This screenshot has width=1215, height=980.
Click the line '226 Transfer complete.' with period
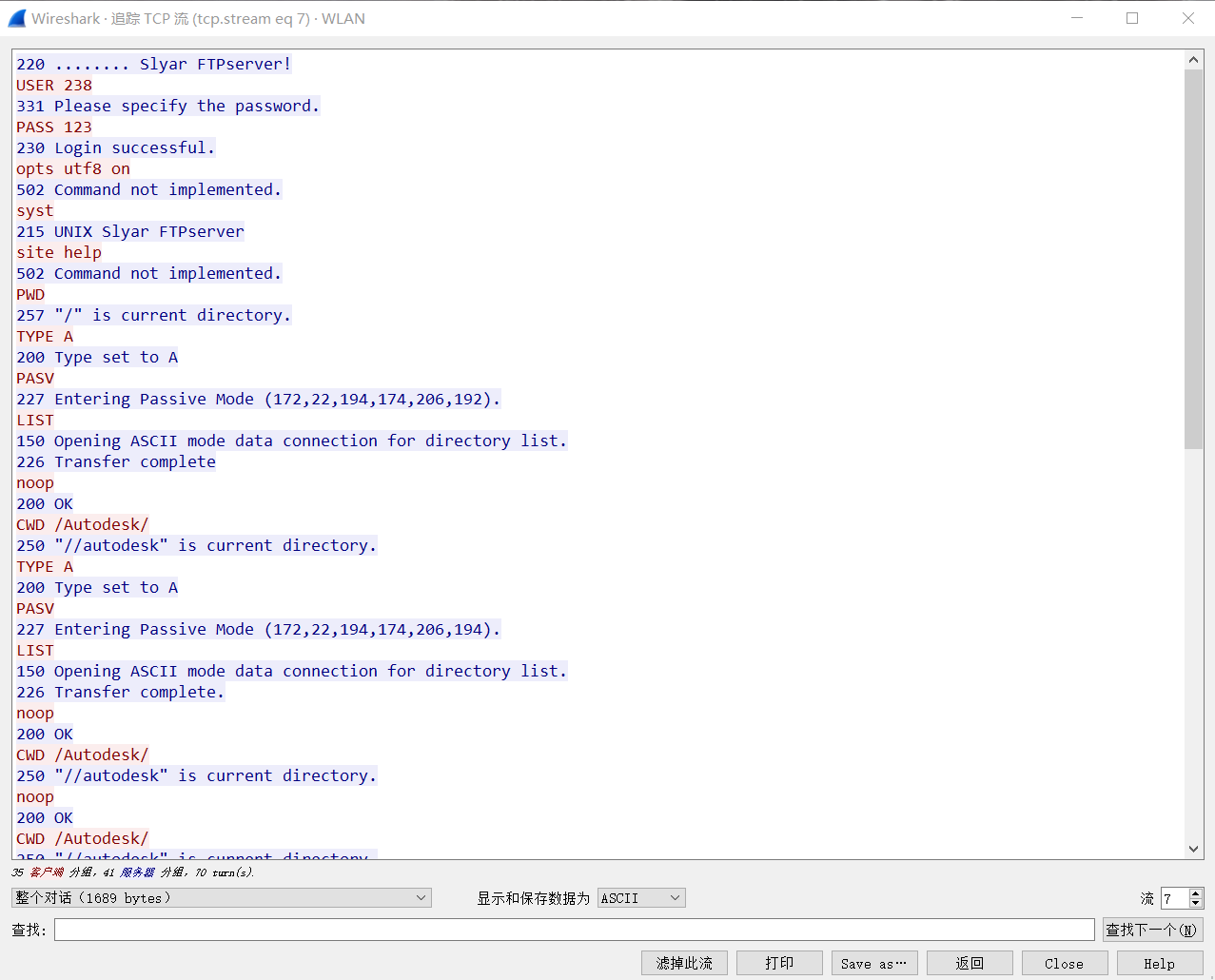pyautogui.click(x=120, y=692)
